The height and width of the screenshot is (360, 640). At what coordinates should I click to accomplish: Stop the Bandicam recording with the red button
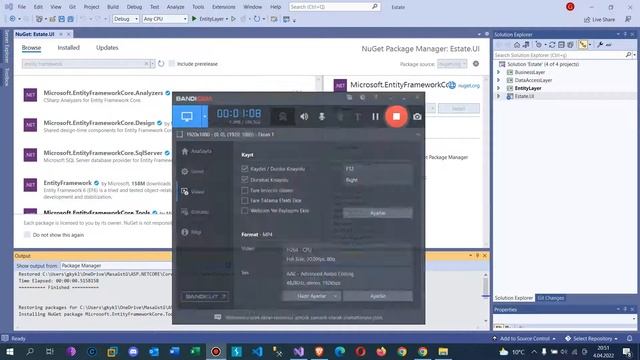pyautogui.click(x=396, y=116)
